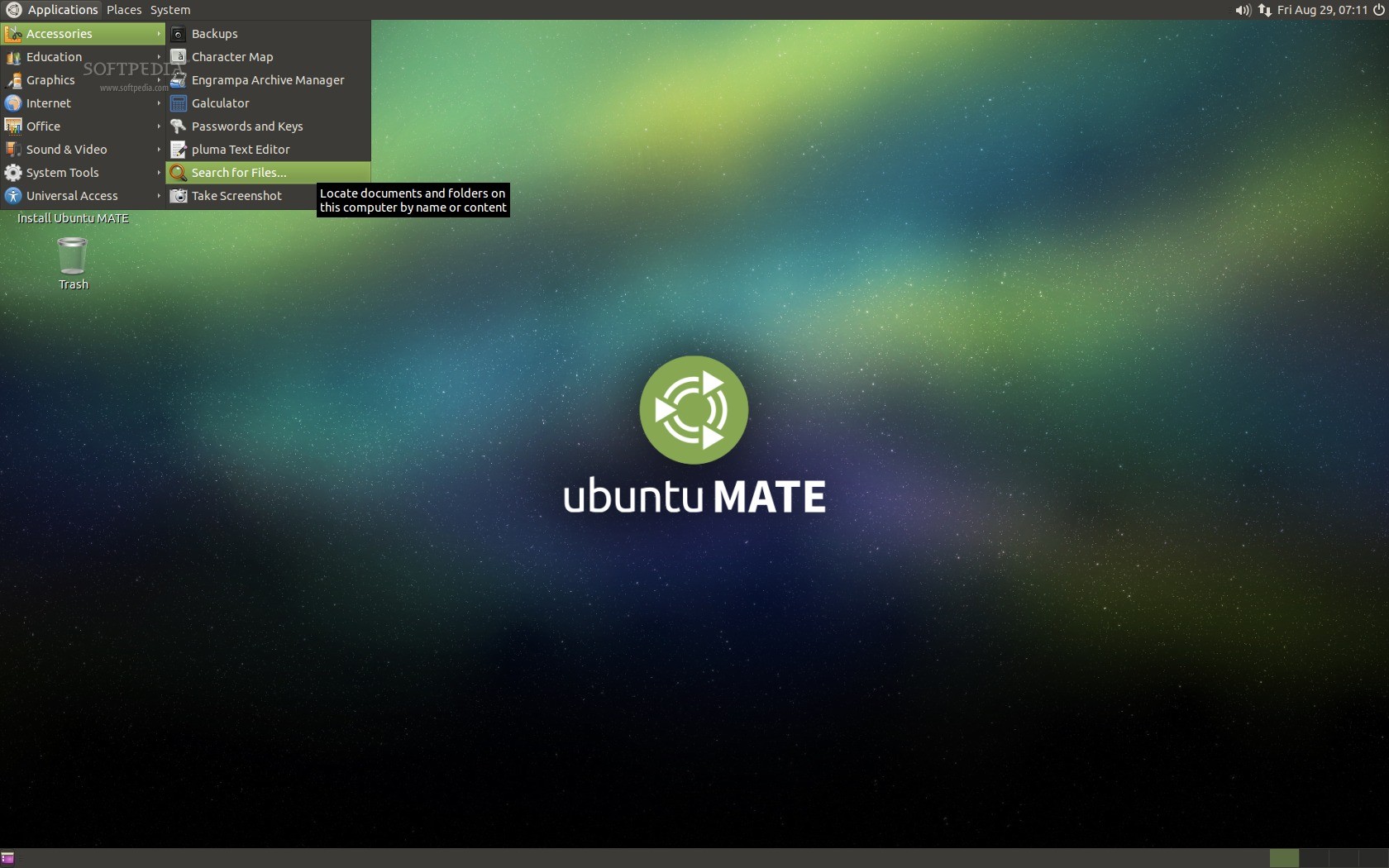Open pluma Text Editor
Viewport: 1389px width, 868px height.
click(268, 150)
